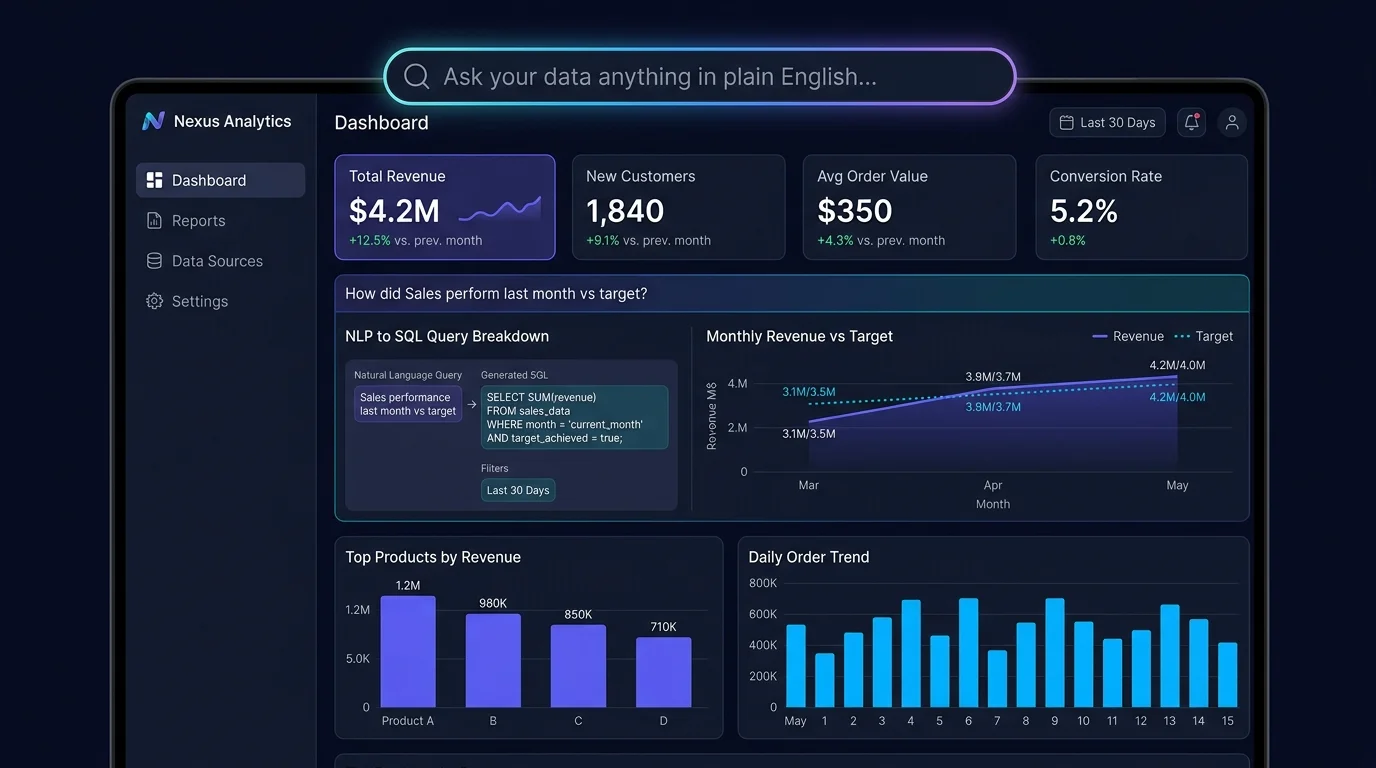The height and width of the screenshot is (768, 1376).
Task: Toggle the Target legend entry
Action: 1204,336
